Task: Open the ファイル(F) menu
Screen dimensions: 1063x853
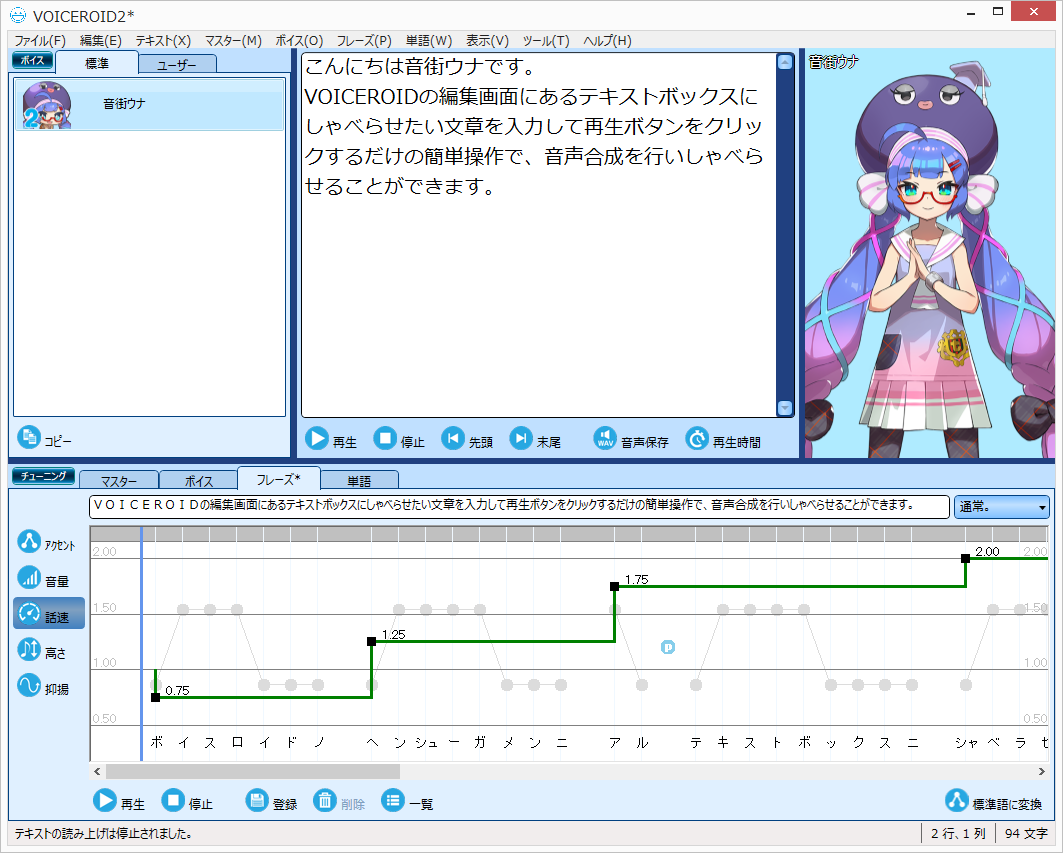Action: pos(40,41)
